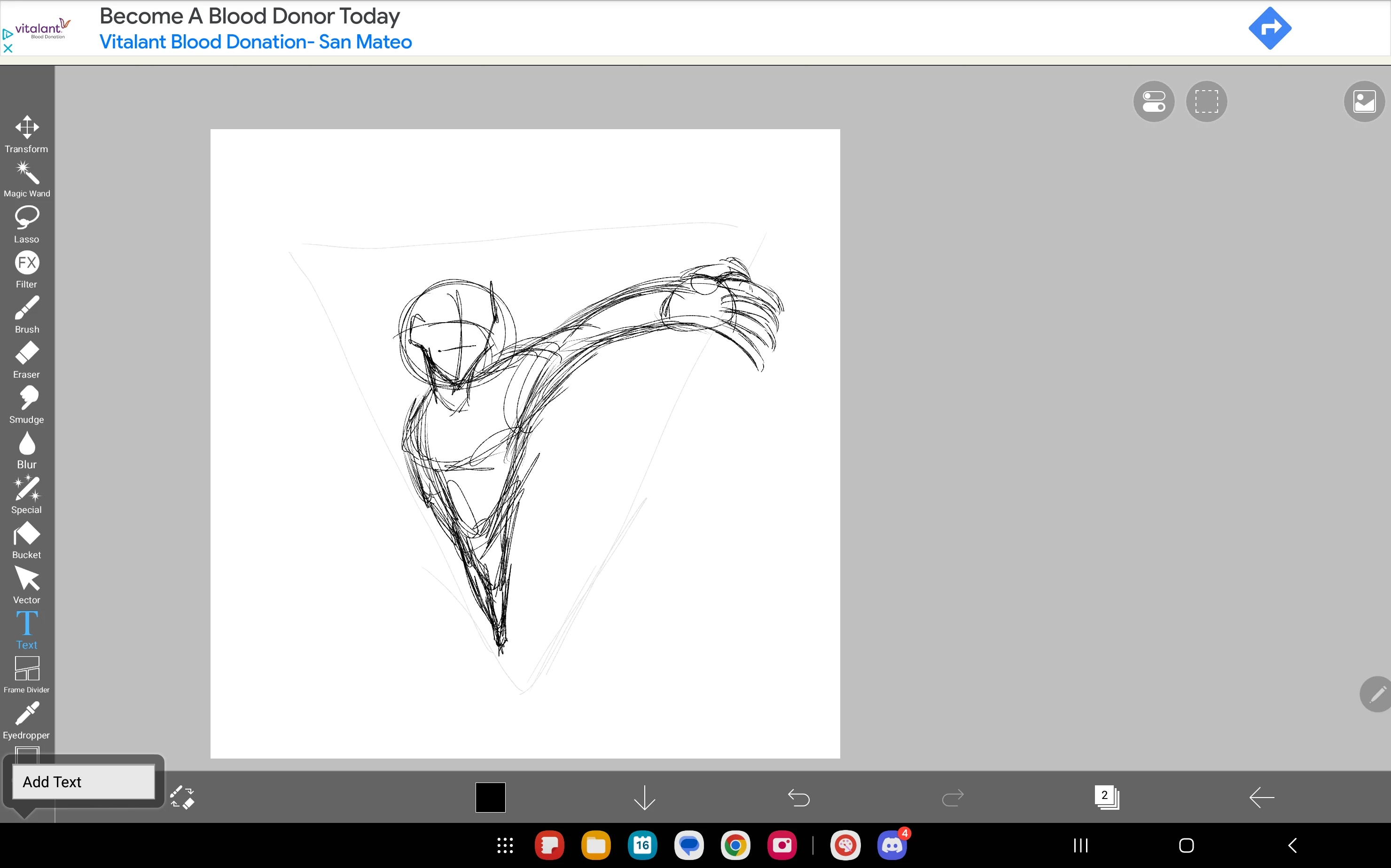Screen dimensions: 1391x868
Task: Select the Magic Wand tool
Action: pos(26,179)
